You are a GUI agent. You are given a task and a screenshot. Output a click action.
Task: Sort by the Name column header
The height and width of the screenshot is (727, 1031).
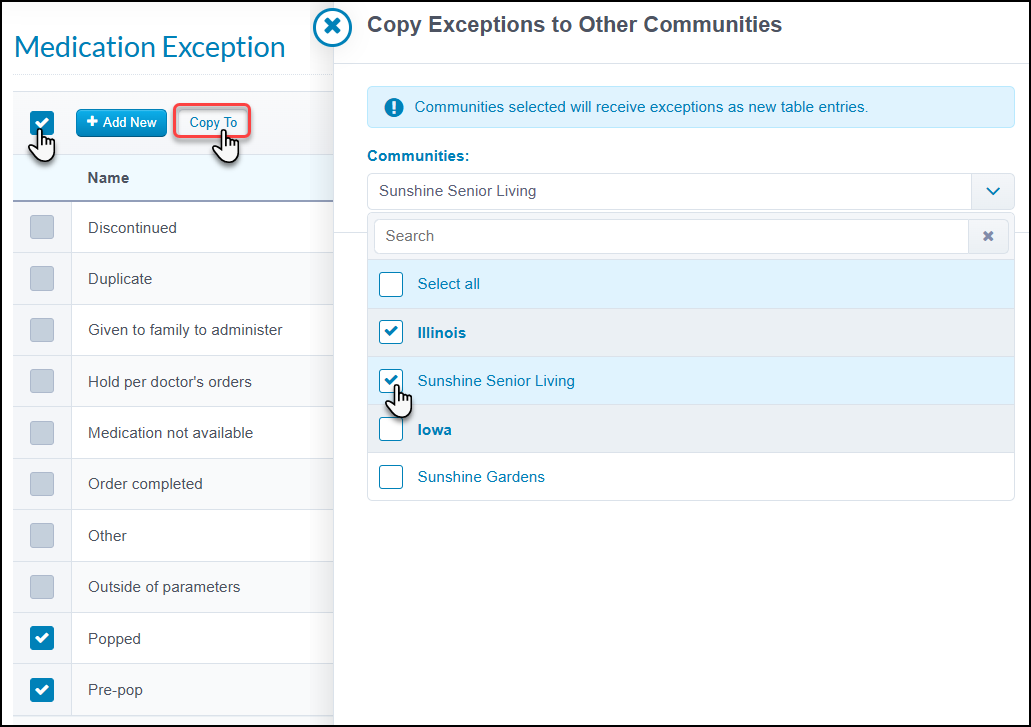click(x=108, y=178)
